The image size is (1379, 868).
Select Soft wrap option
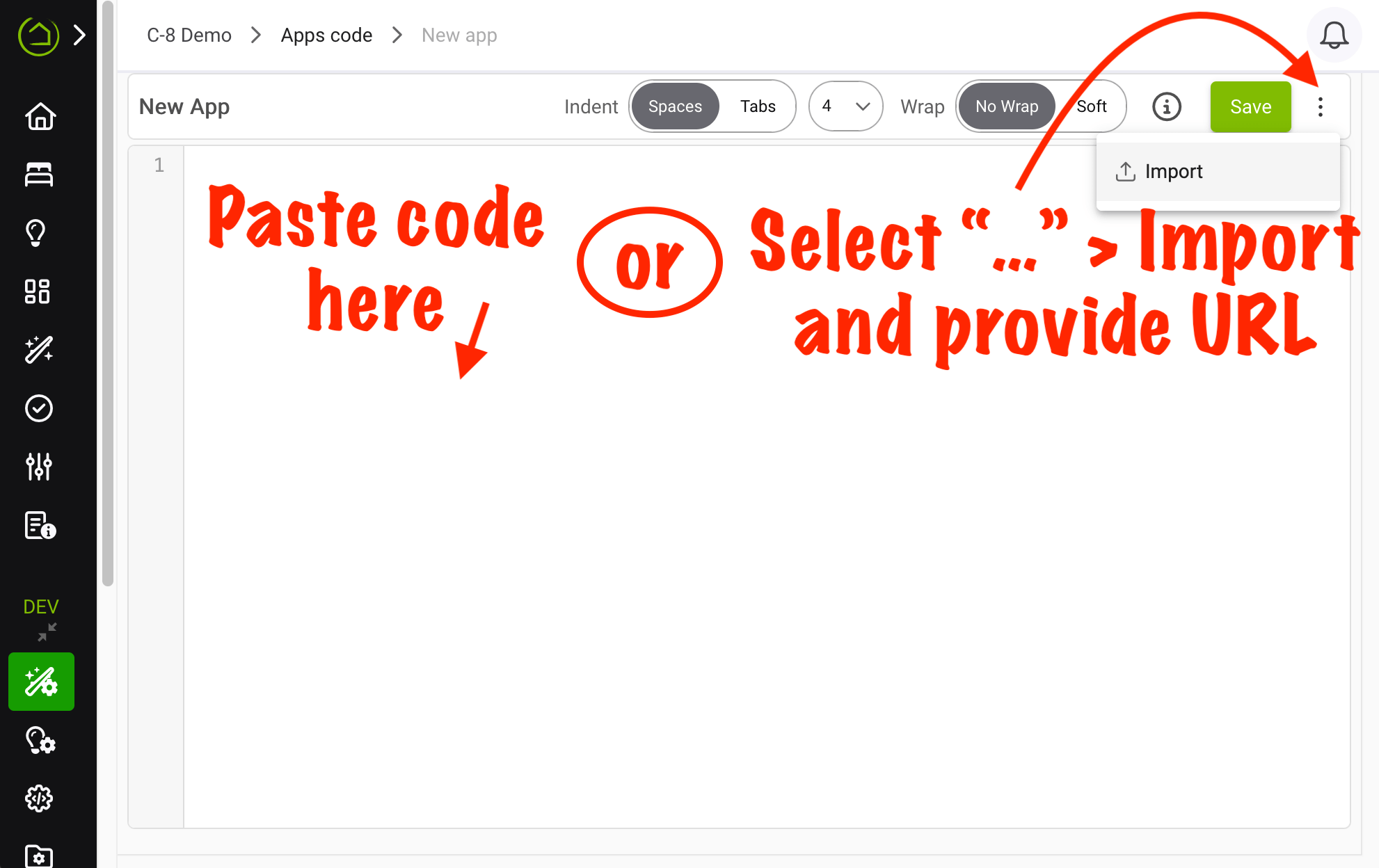(x=1091, y=106)
